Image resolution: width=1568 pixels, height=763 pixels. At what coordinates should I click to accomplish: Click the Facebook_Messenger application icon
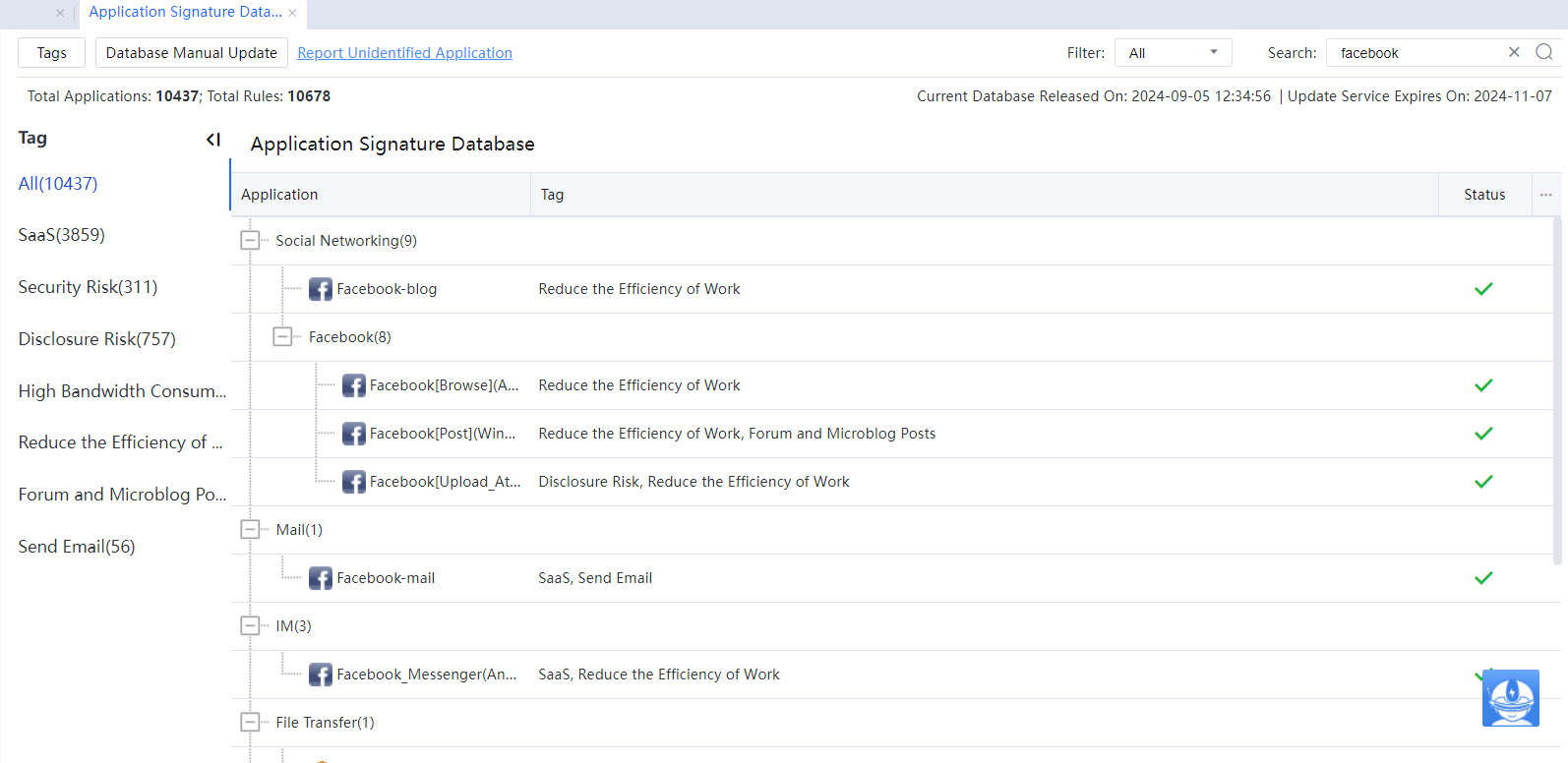[x=320, y=675]
